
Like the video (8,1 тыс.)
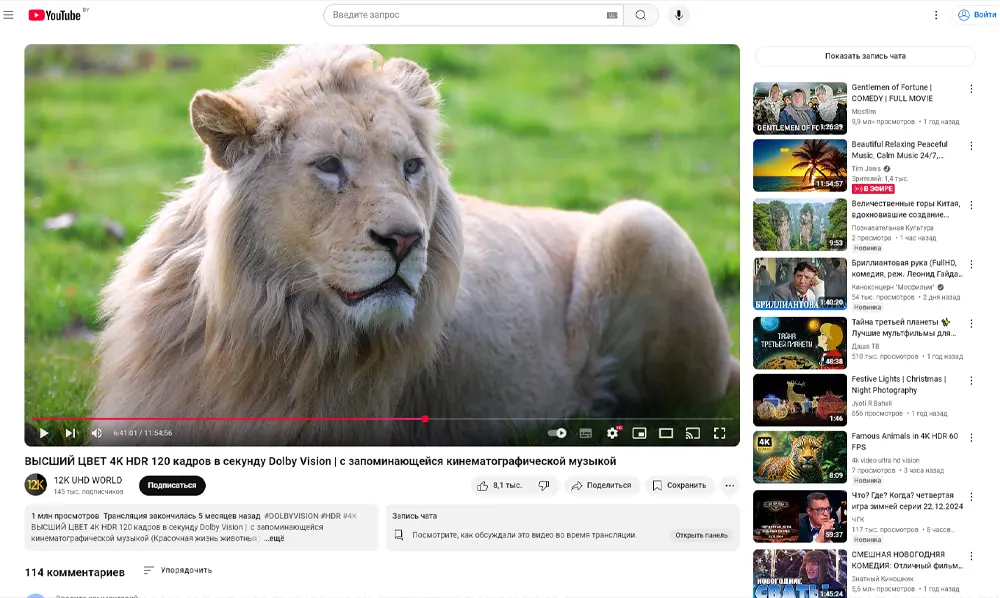[x=499, y=485]
